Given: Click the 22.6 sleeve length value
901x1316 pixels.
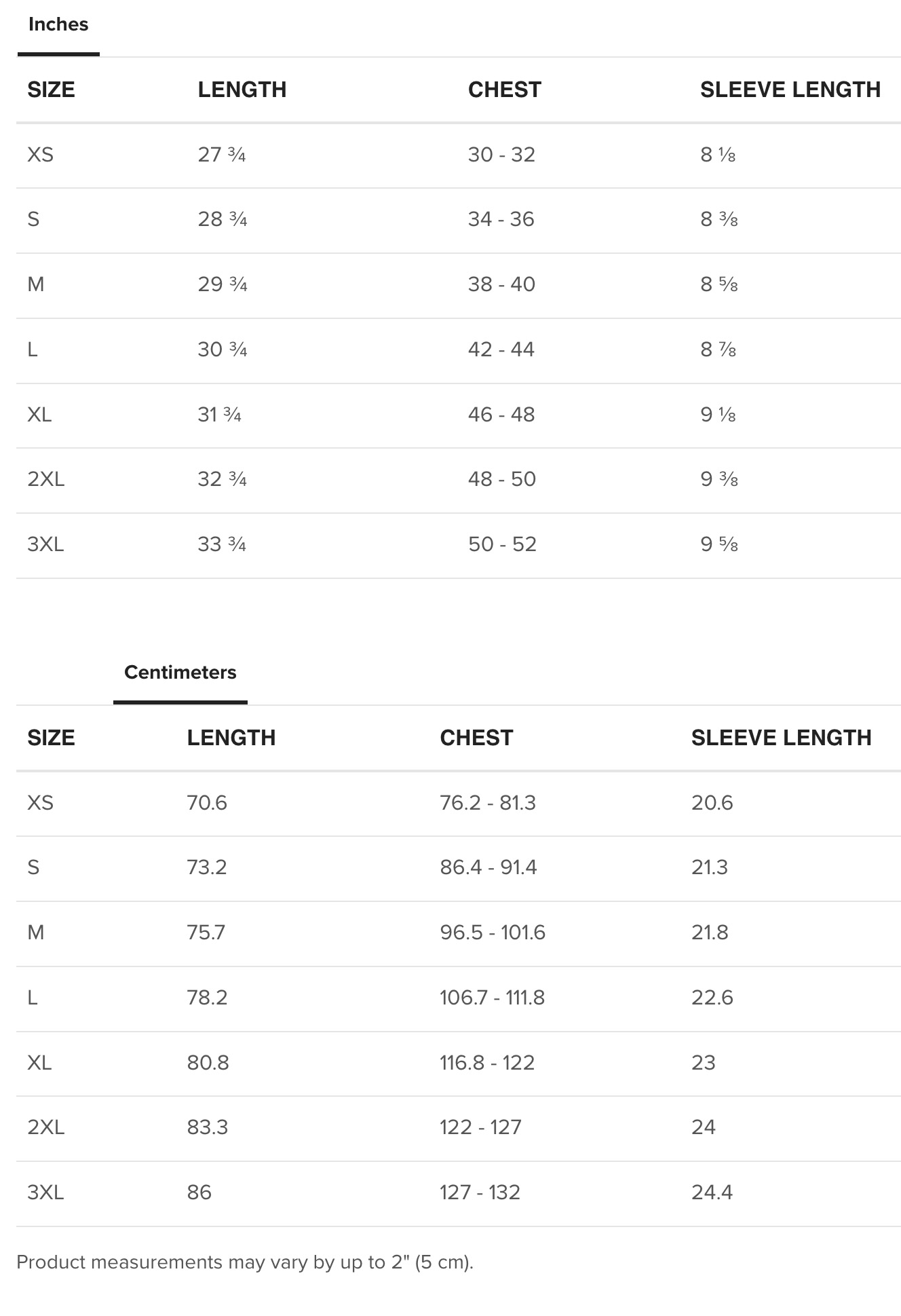Looking at the screenshot, I should (x=712, y=998).
